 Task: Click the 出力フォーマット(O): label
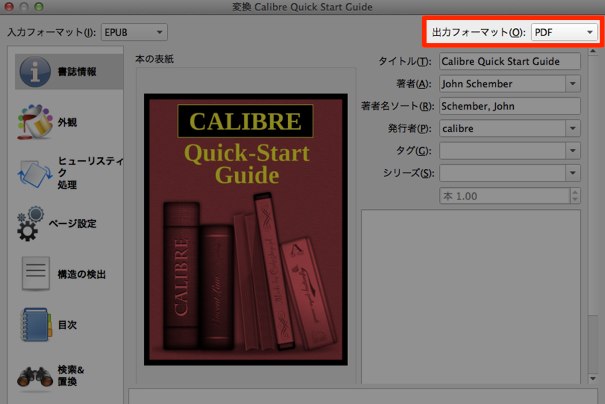pyautogui.click(x=478, y=32)
